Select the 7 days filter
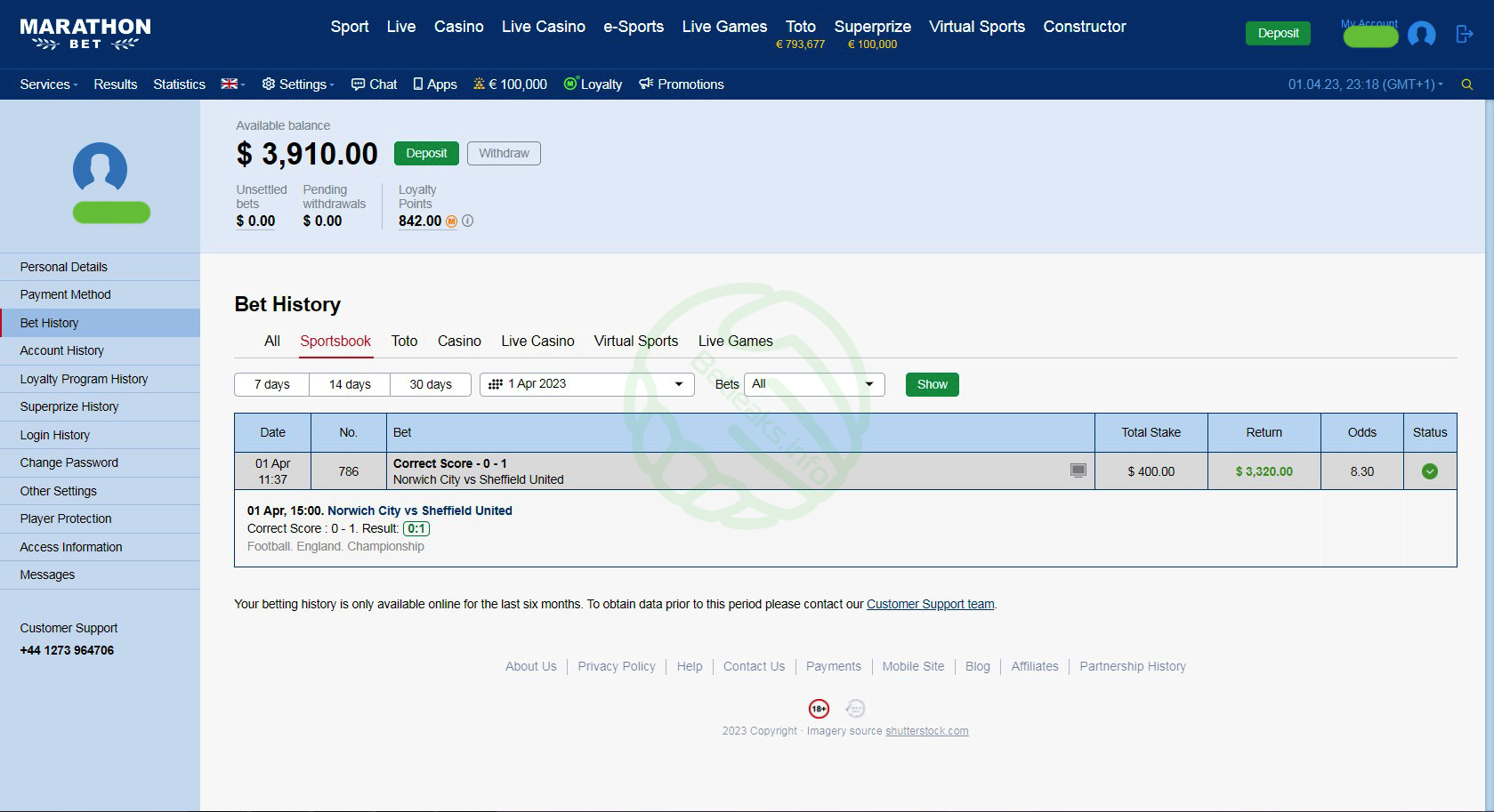Screen dimensions: 1494x812 [x=272, y=384]
